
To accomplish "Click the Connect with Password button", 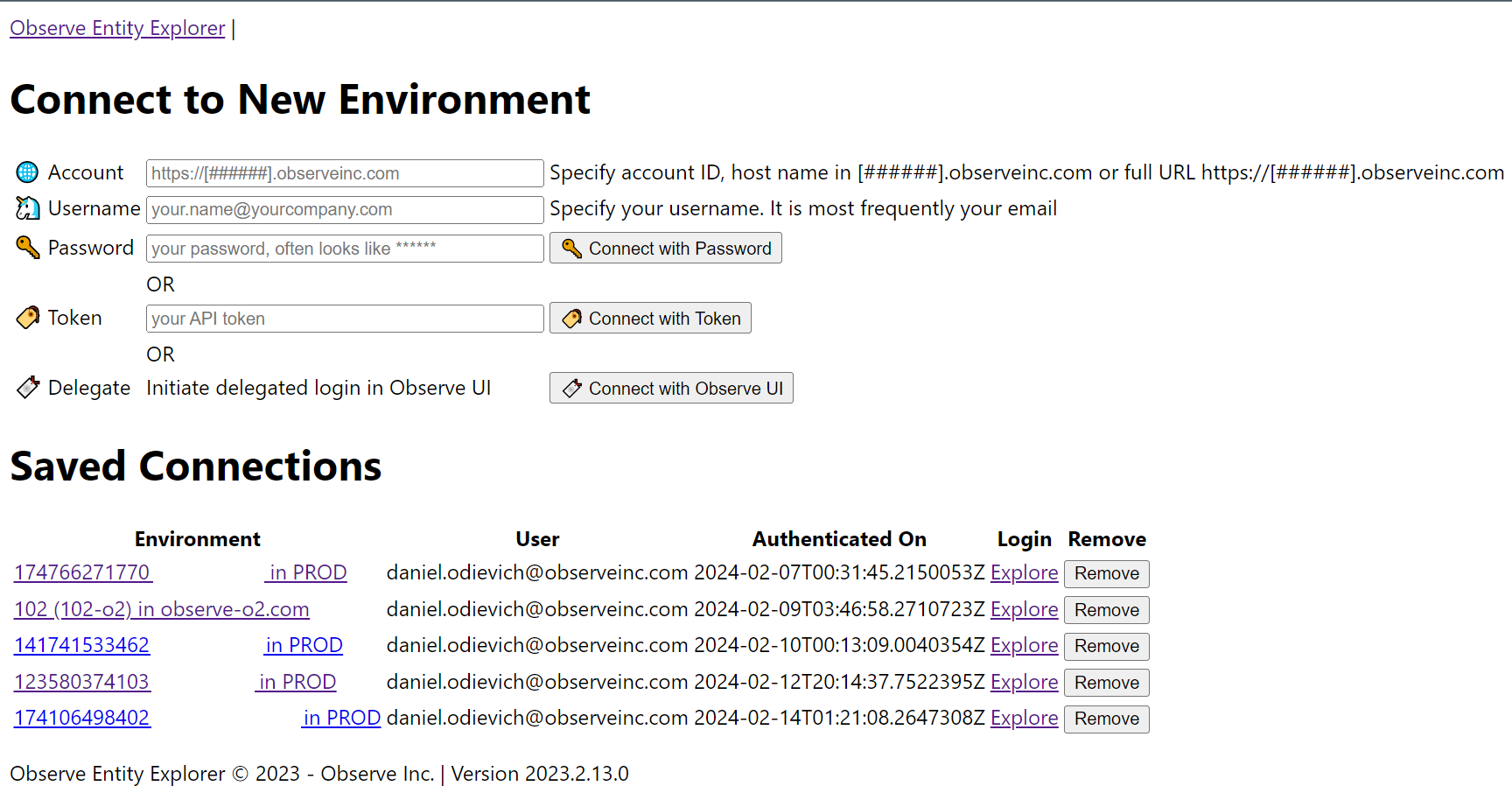I will coord(666,248).
